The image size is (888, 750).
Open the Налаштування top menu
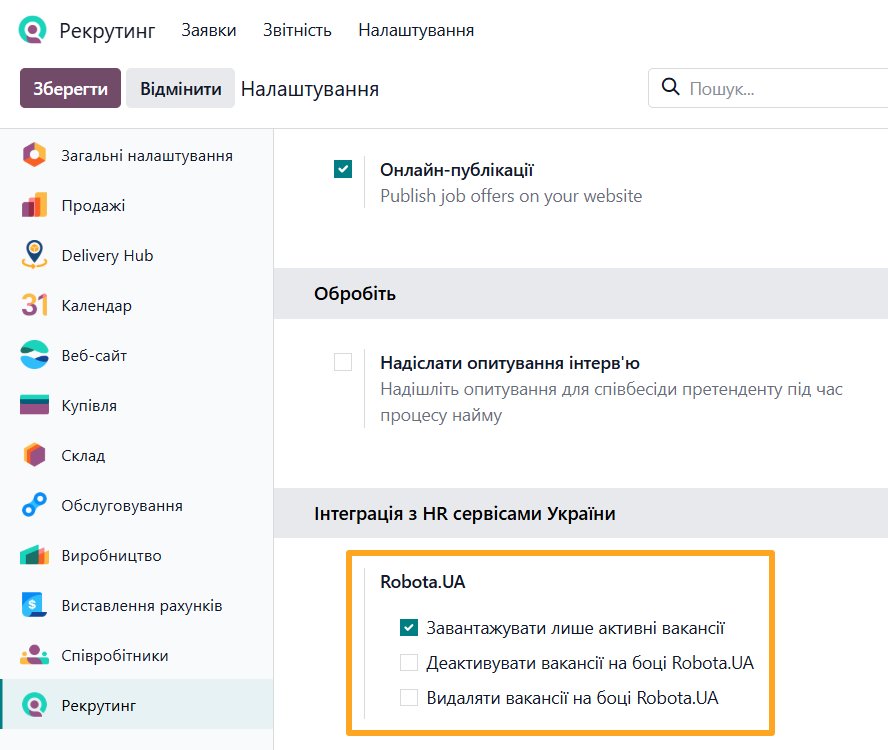point(416,30)
